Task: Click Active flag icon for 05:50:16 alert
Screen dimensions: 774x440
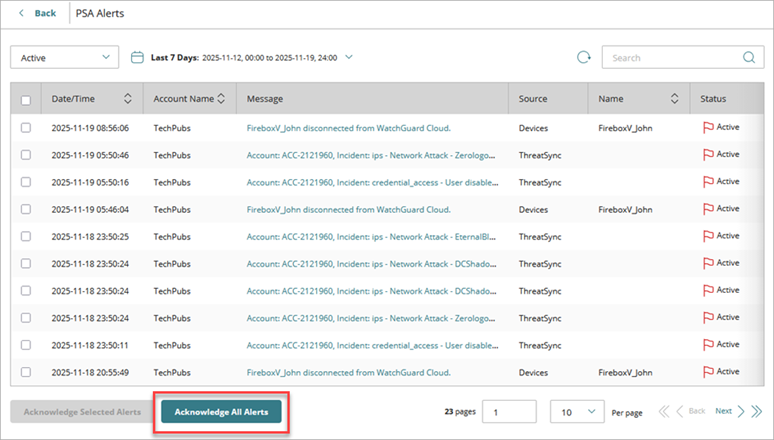Action: [x=708, y=182]
